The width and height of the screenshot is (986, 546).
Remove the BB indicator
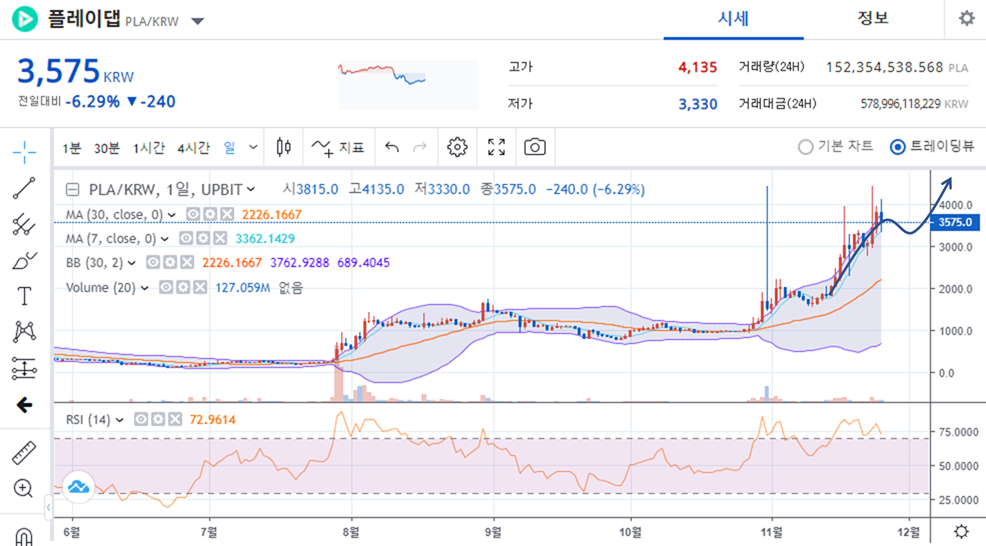pyautogui.click(x=187, y=262)
